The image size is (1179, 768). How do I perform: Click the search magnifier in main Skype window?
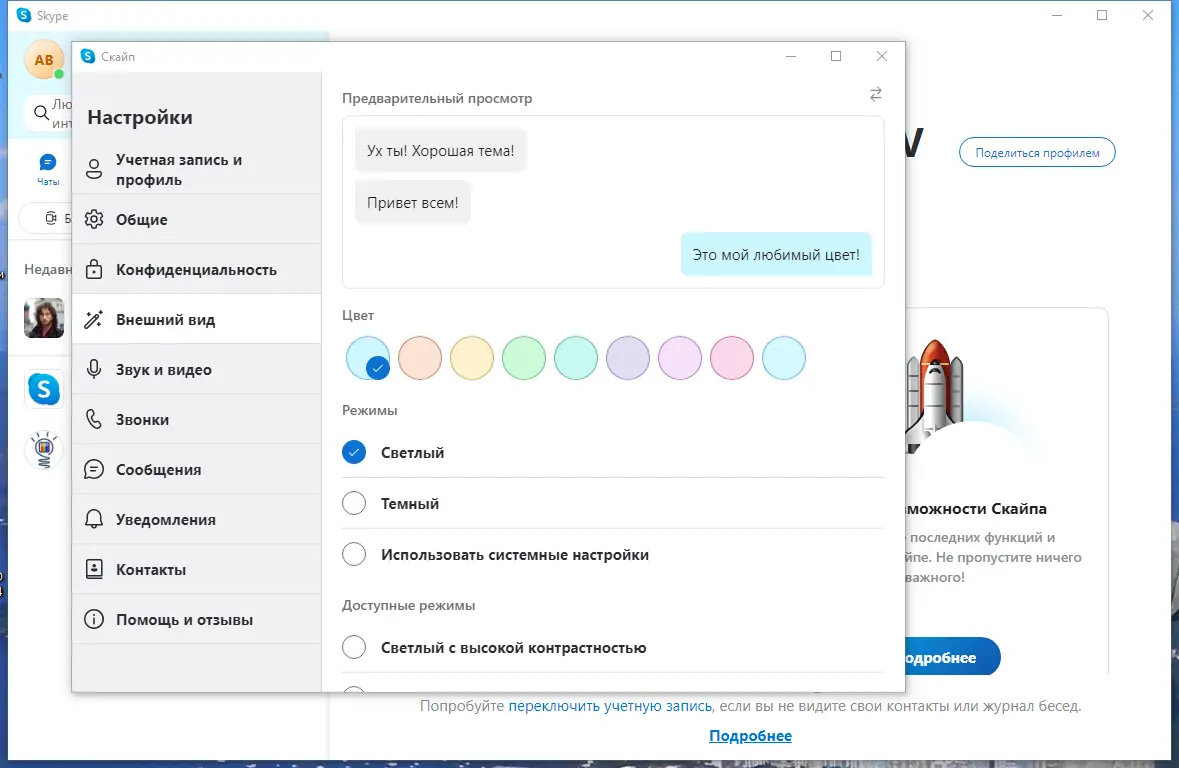41,114
